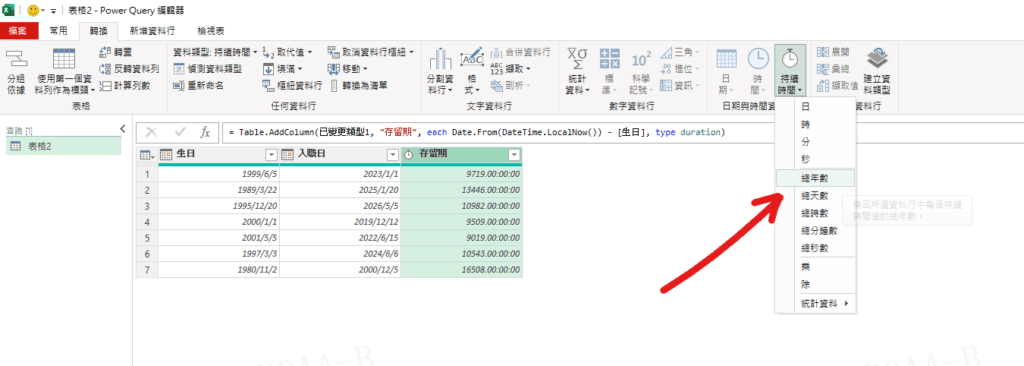Expand the 存留期 column filter dropdown

click(514, 155)
